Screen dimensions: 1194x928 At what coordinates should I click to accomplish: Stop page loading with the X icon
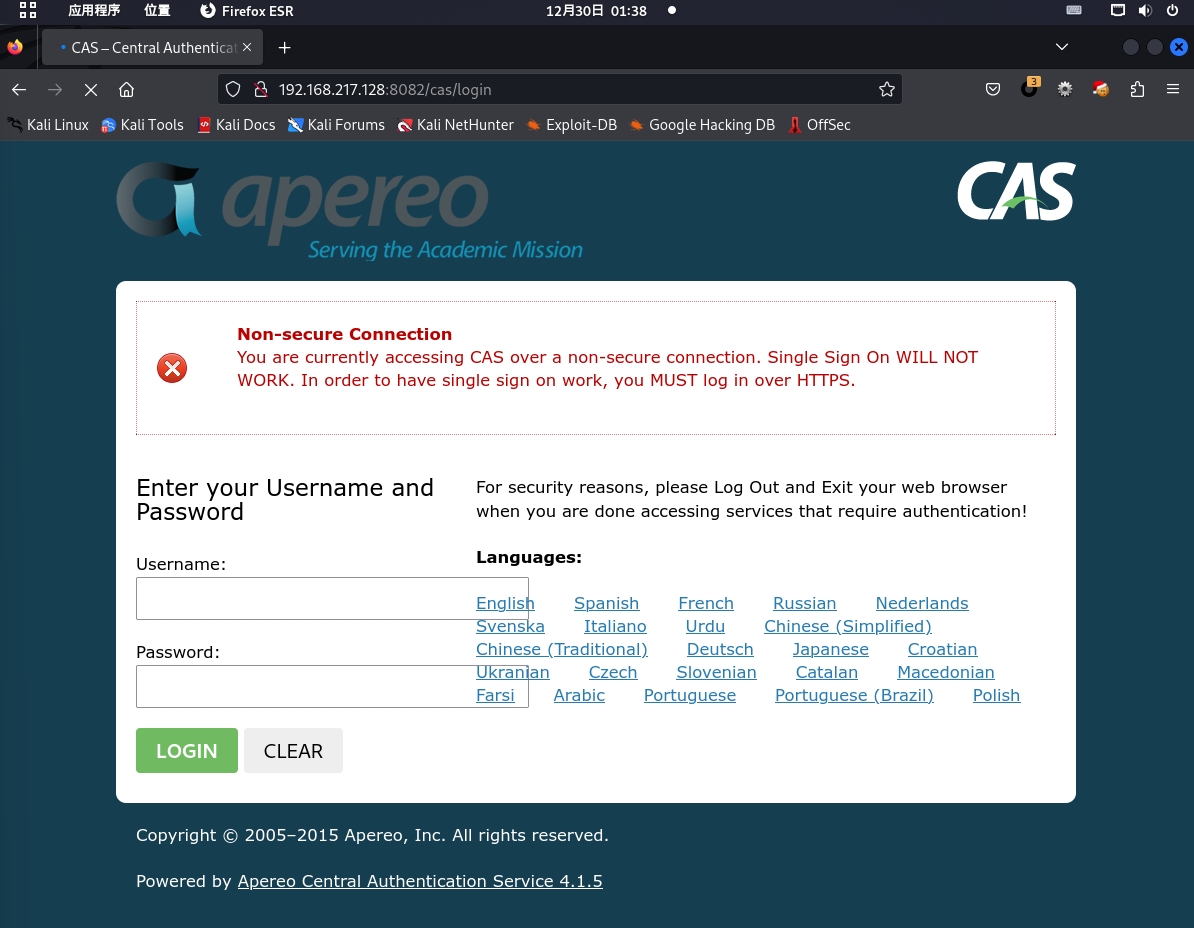(x=90, y=89)
